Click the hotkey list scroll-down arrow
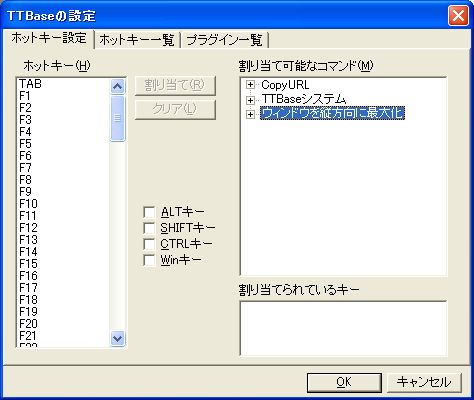Image resolution: width=474 pixels, height=400 pixels. (x=117, y=339)
